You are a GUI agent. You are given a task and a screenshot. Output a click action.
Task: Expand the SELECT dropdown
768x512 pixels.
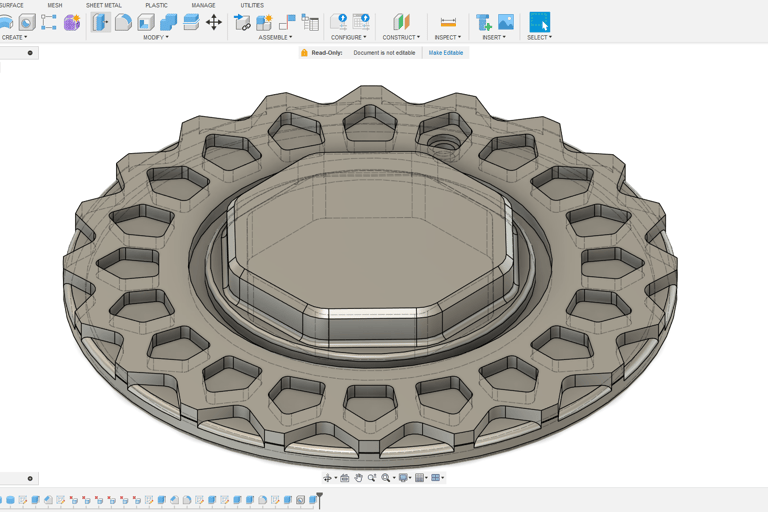click(x=539, y=37)
